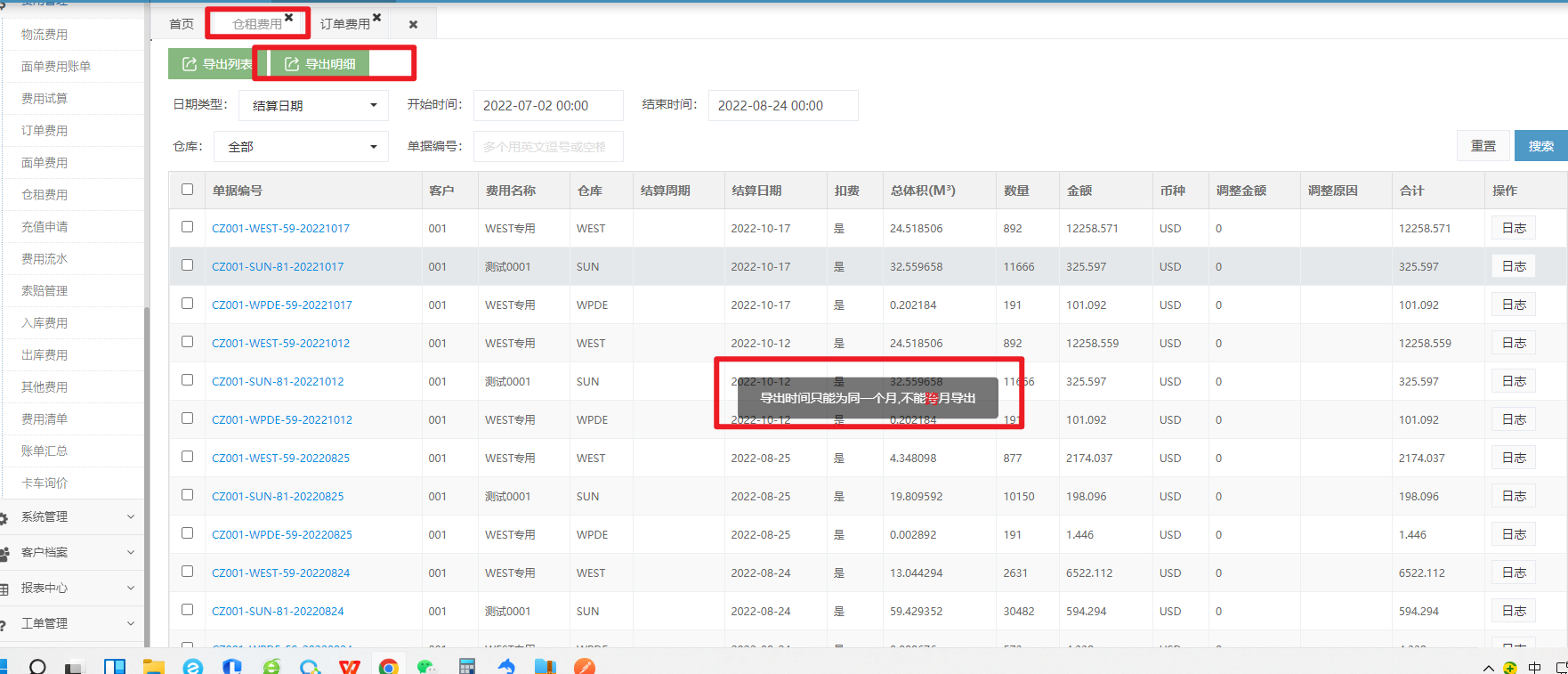Screen dimensions: 1568x674
Task: Launch the green 'e' browser on taskbar
Action: pos(271,666)
